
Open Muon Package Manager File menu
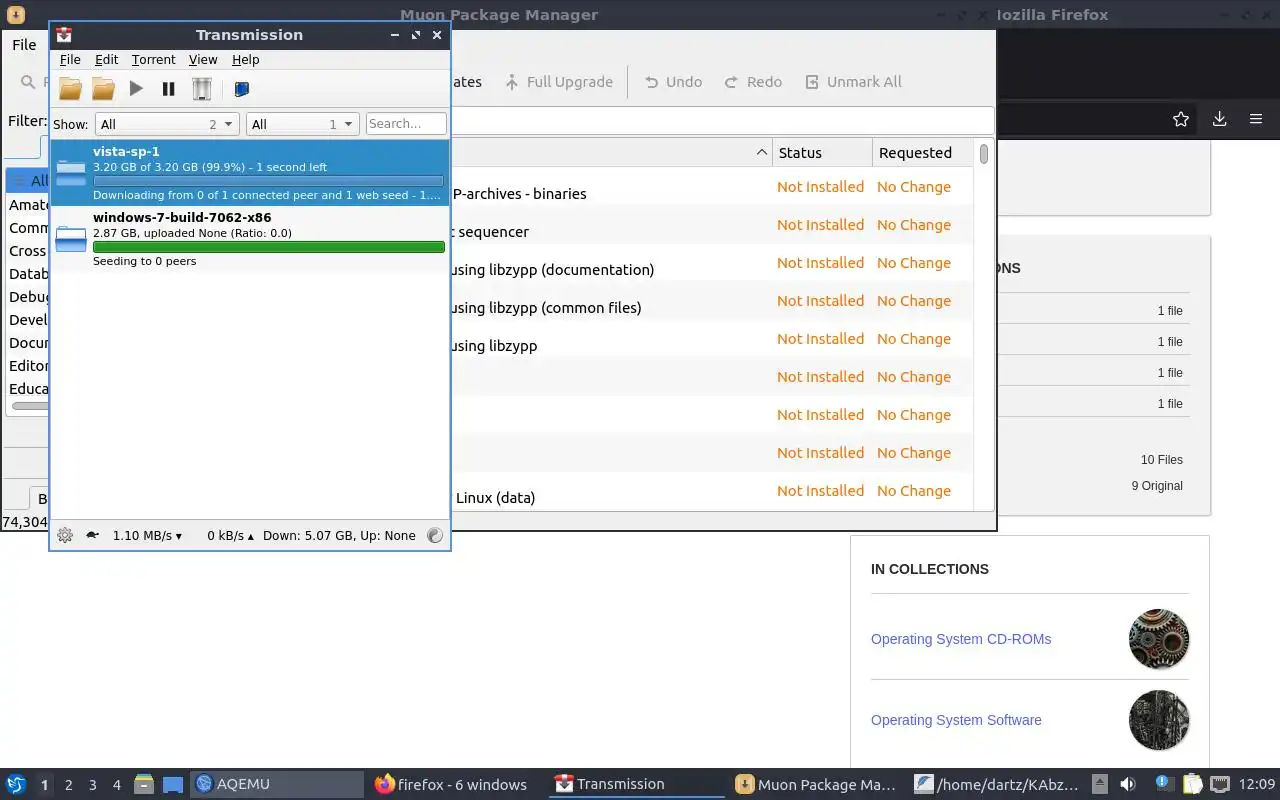24,45
